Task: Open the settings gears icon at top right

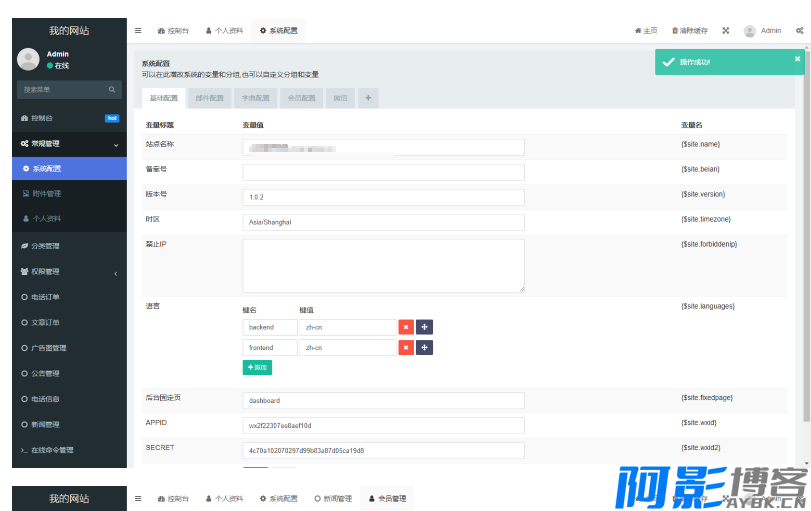Action: coord(800,31)
